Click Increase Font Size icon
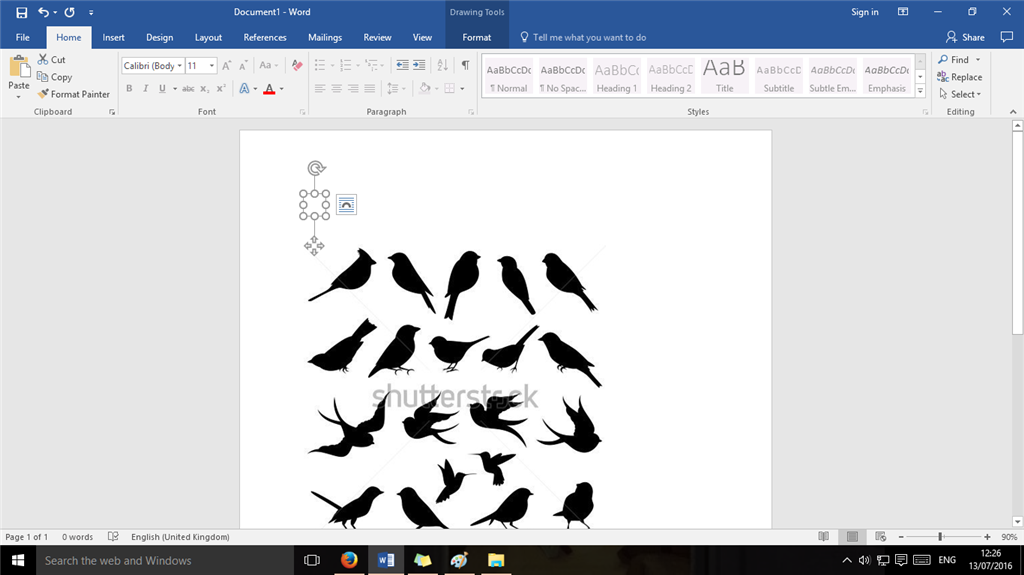 (x=226, y=66)
